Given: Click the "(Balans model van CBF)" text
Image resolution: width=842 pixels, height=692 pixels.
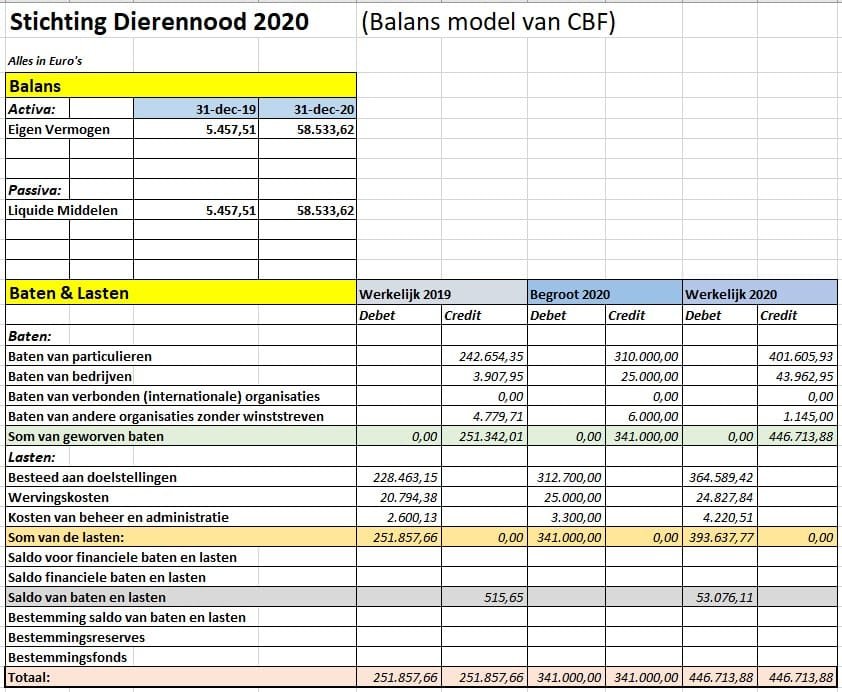Looking at the screenshot, I should [487, 22].
